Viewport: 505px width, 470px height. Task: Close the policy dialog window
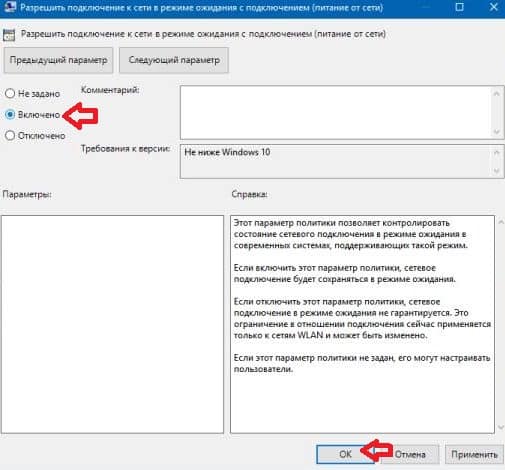(494, 7)
